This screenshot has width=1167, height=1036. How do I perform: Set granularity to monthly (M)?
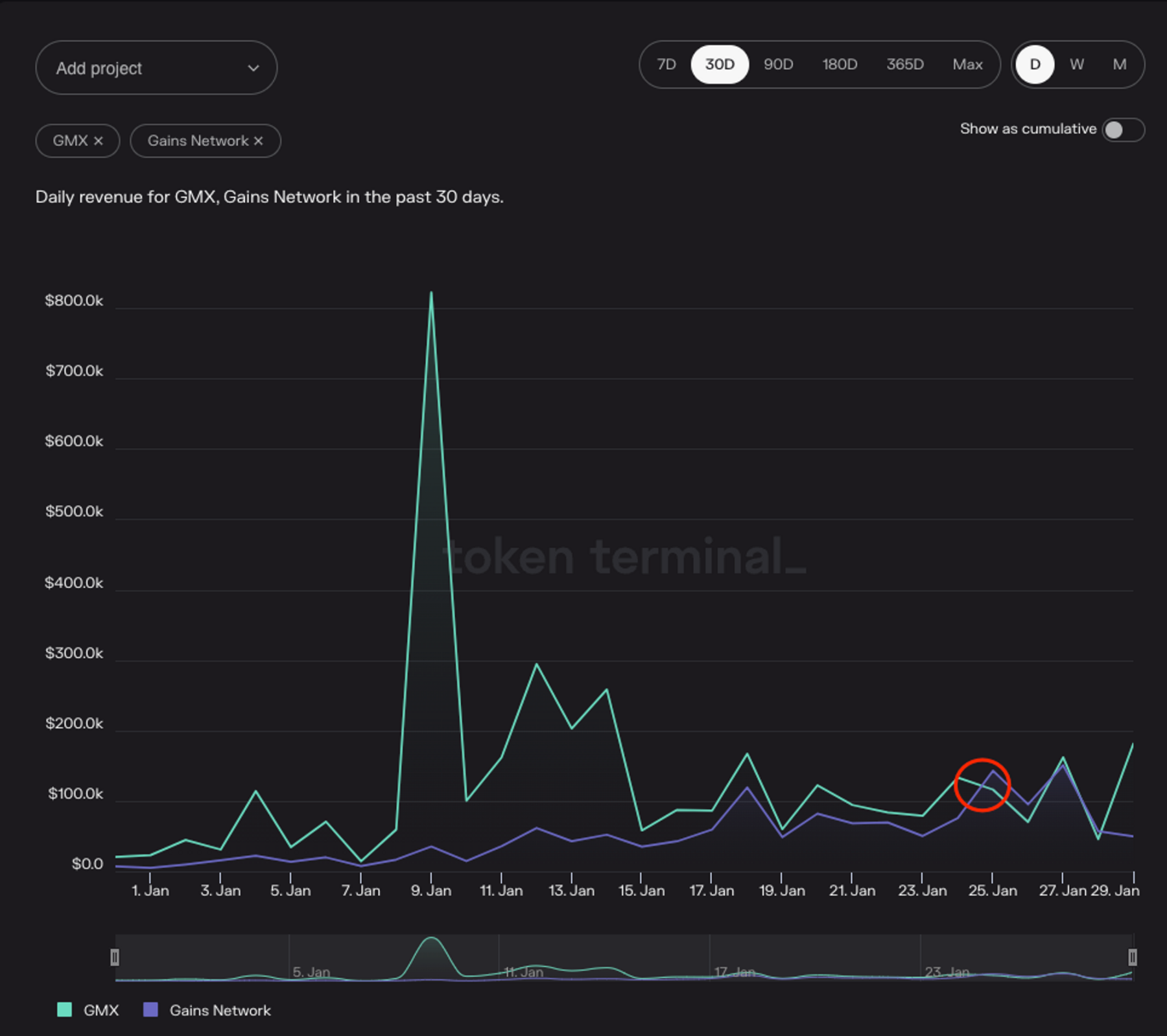pos(1120,64)
